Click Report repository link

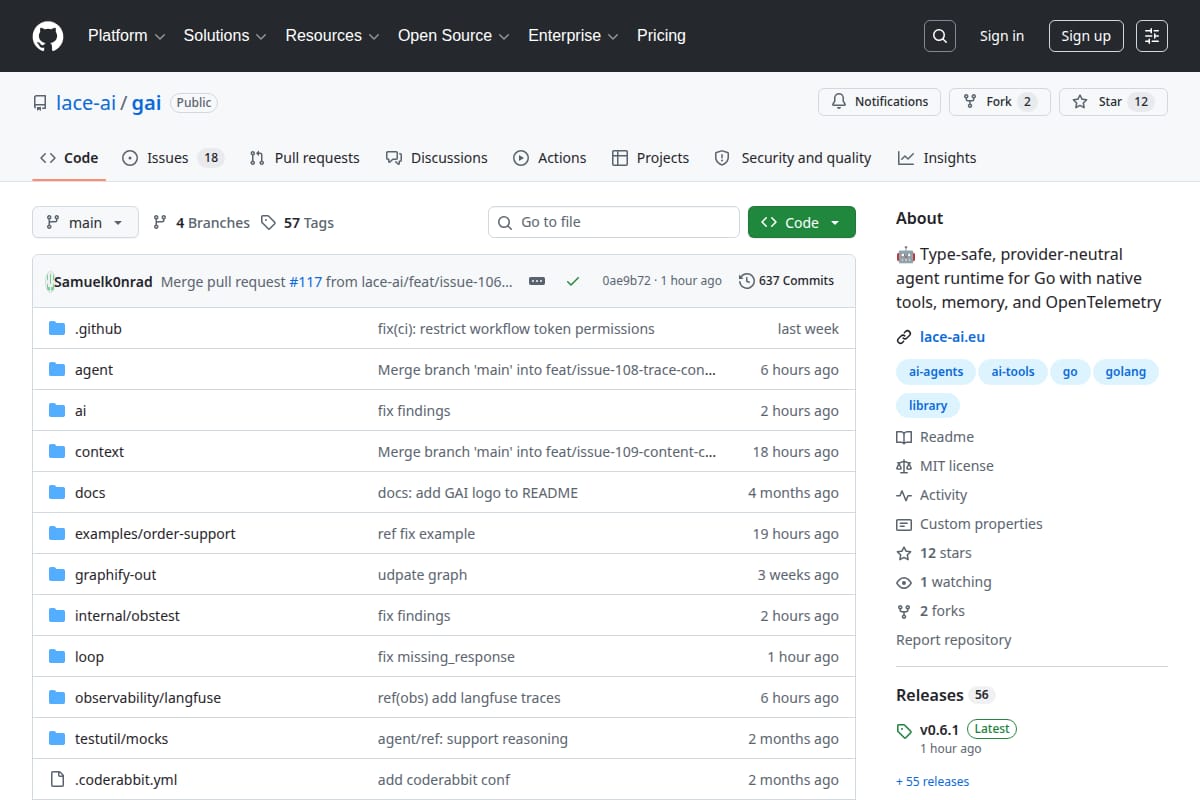953,640
